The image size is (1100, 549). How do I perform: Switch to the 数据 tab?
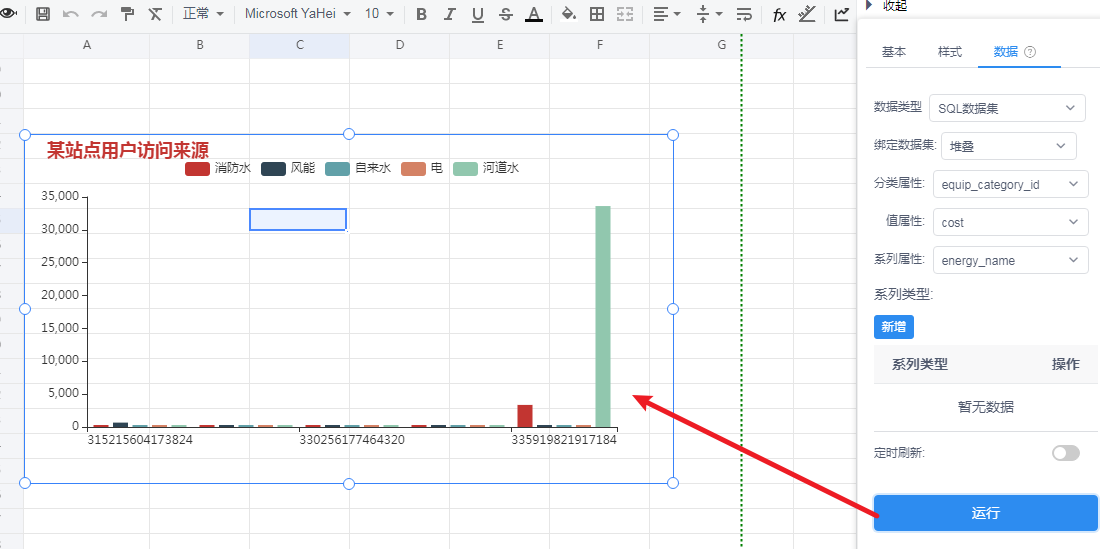(x=1005, y=52)
